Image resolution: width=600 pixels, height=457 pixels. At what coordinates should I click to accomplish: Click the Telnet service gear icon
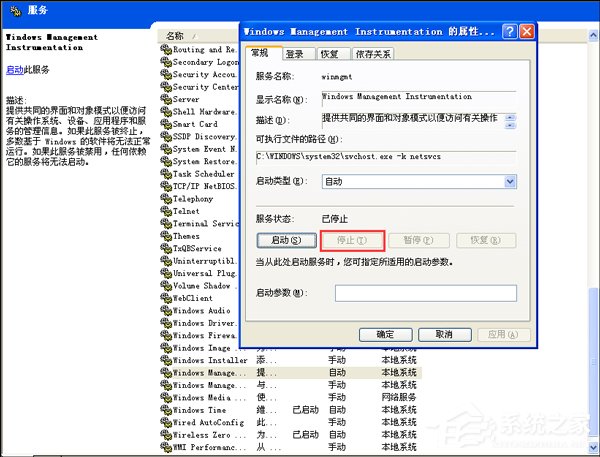tap(166, 211)
